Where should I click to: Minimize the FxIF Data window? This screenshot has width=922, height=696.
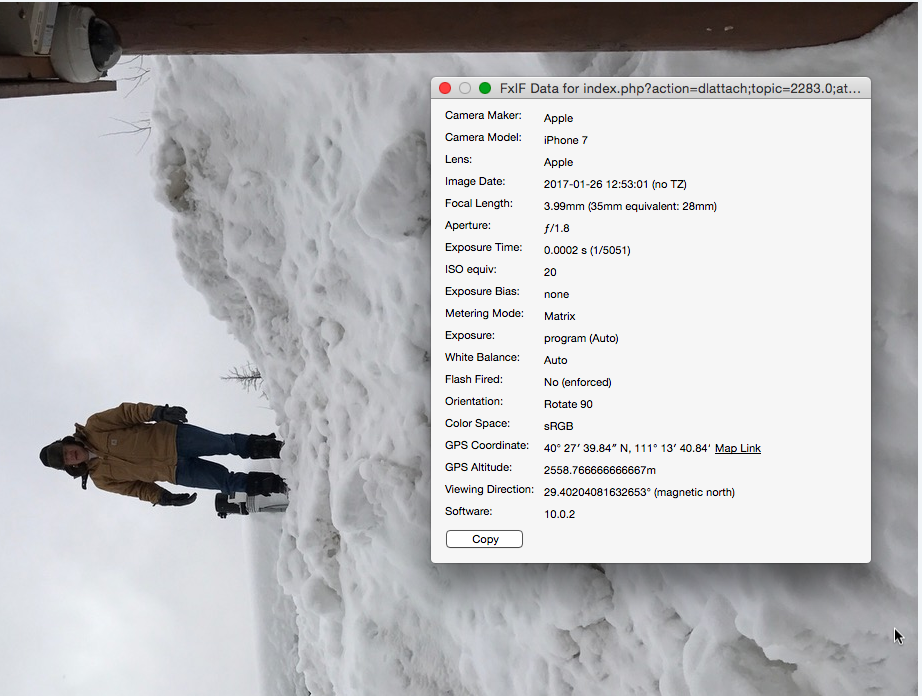(465, 88)
